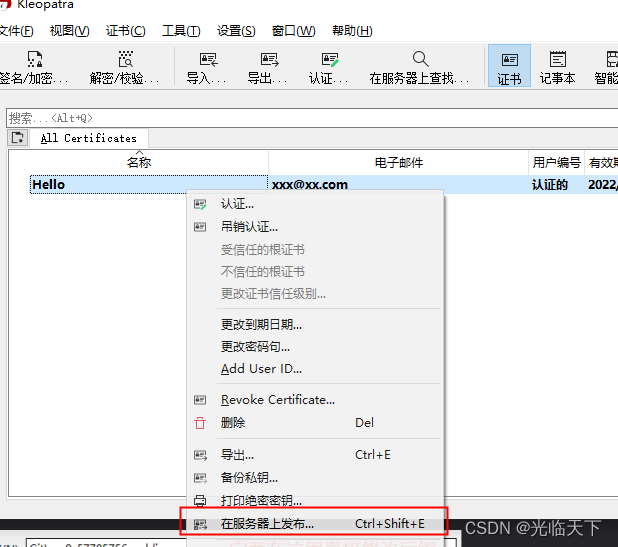Click the 2022 validity date cell
Viewport: 618px width, 547px height.
click(603, 184)
